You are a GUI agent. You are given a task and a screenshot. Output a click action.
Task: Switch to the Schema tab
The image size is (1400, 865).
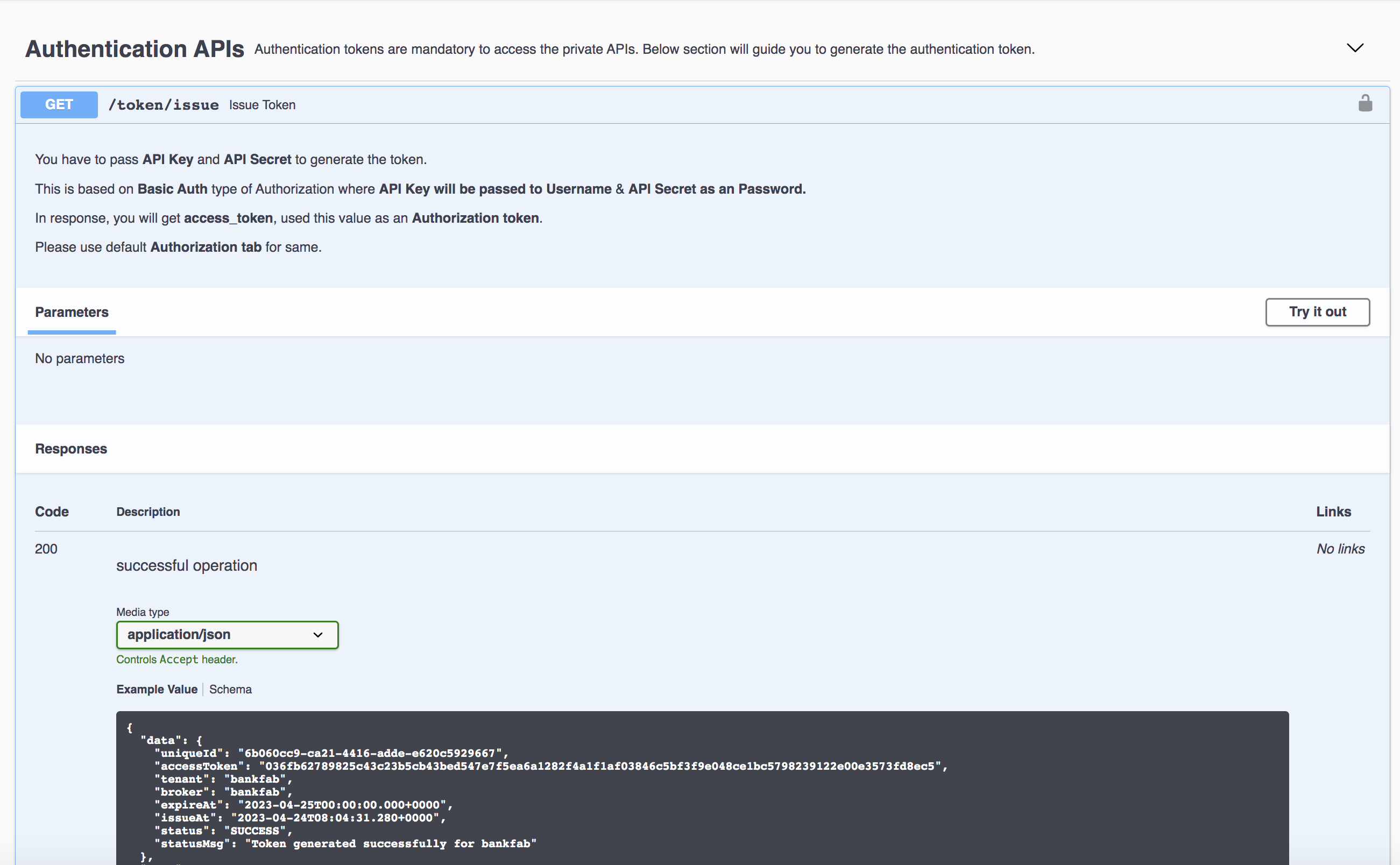point(230,690)
